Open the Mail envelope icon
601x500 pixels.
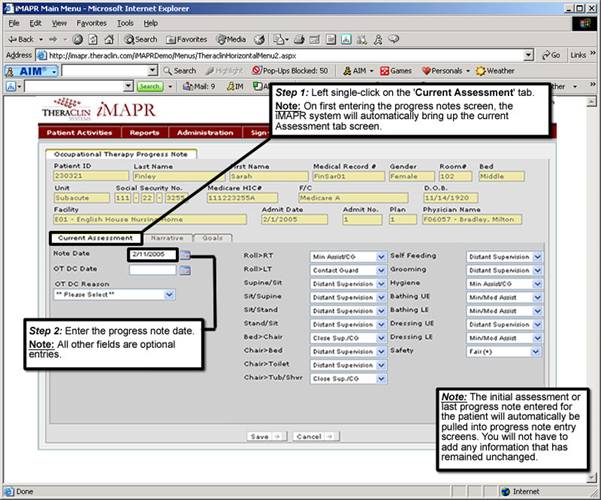point(279,39)
